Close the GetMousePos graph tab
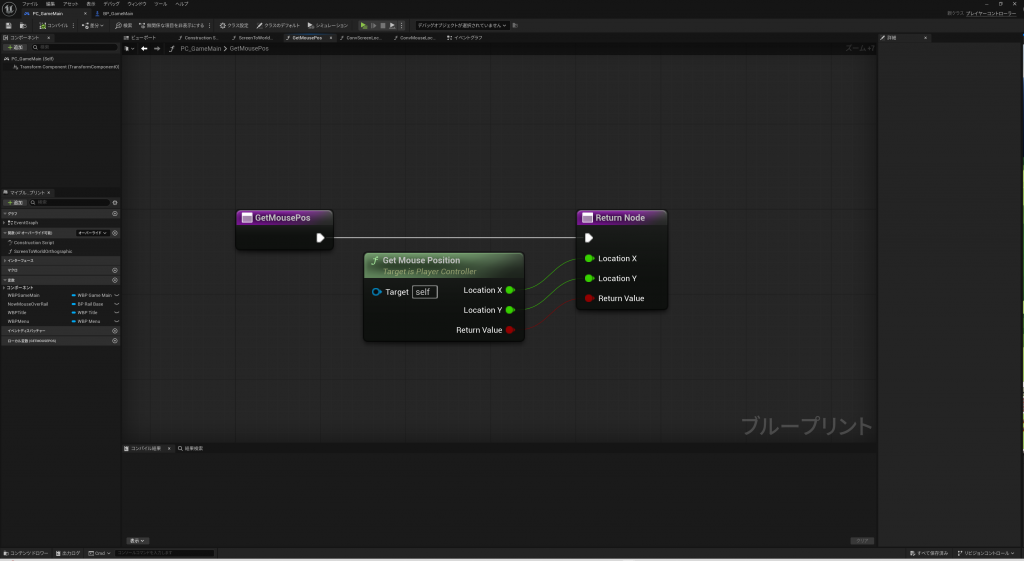Viewport: 1024px width, 561px height. pos(330,38)
